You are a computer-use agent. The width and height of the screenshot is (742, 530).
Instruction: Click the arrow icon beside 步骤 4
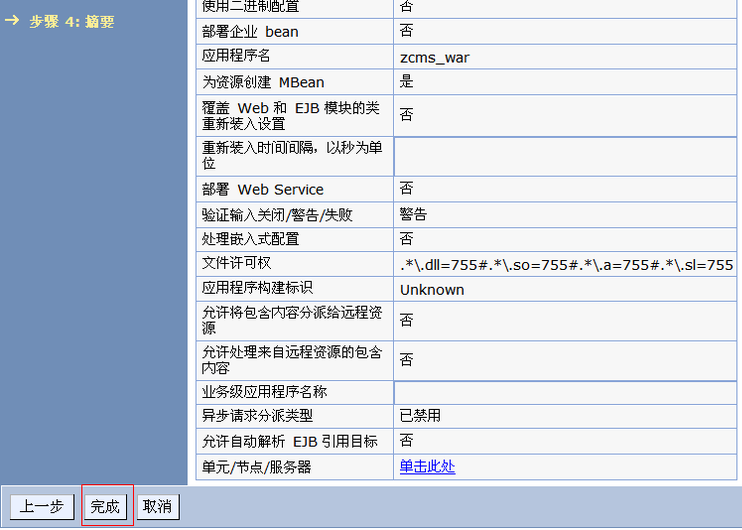[x=13, y=21]
